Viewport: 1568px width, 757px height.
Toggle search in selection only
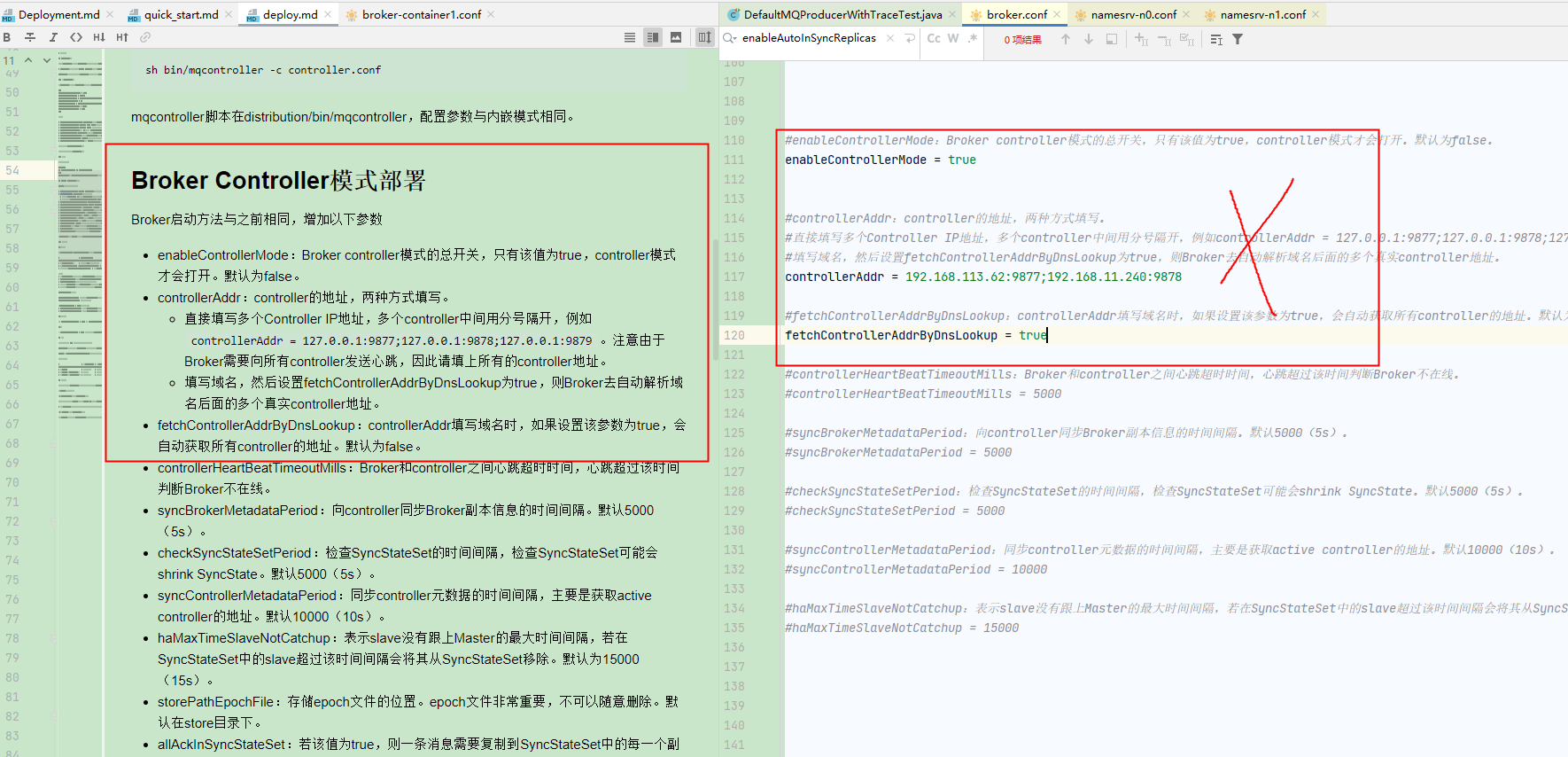point(1112,39)
